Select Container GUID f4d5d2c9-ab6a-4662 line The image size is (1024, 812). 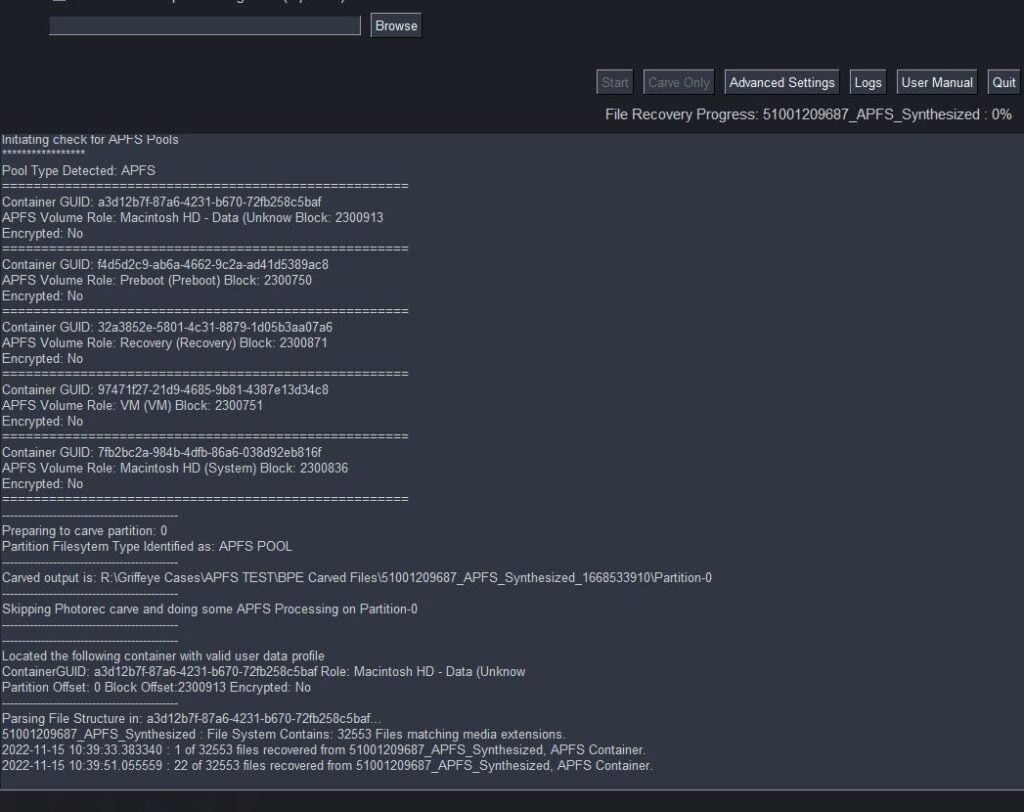pyautogui.click(x=165, y=265)
